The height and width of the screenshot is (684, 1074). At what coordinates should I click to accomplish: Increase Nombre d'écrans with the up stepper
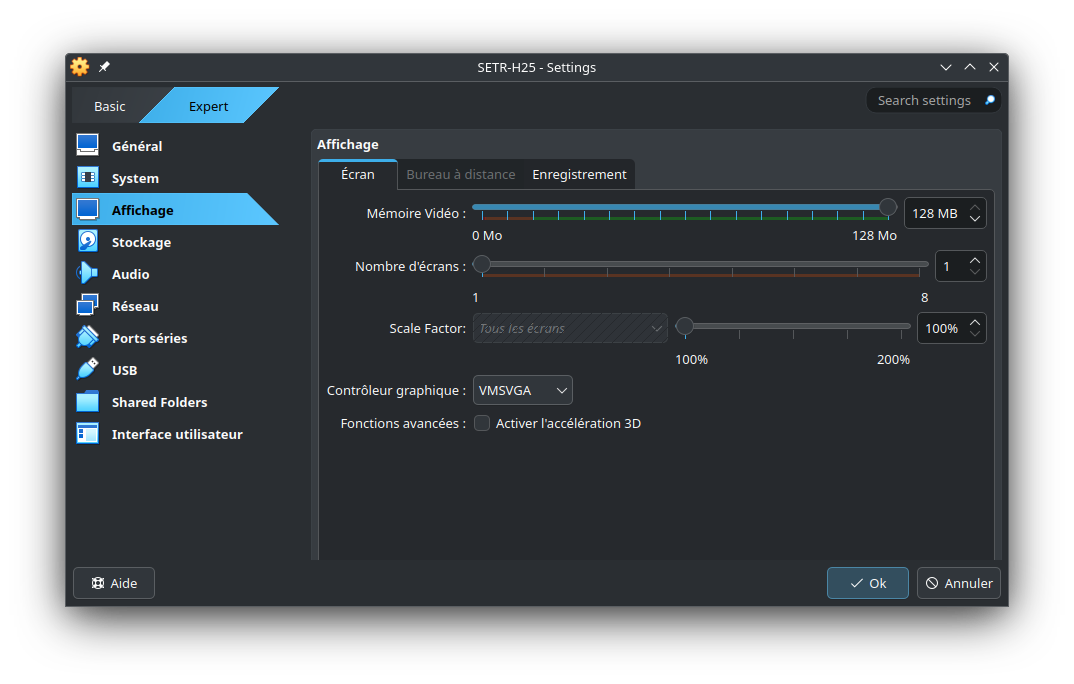(975, 260)
